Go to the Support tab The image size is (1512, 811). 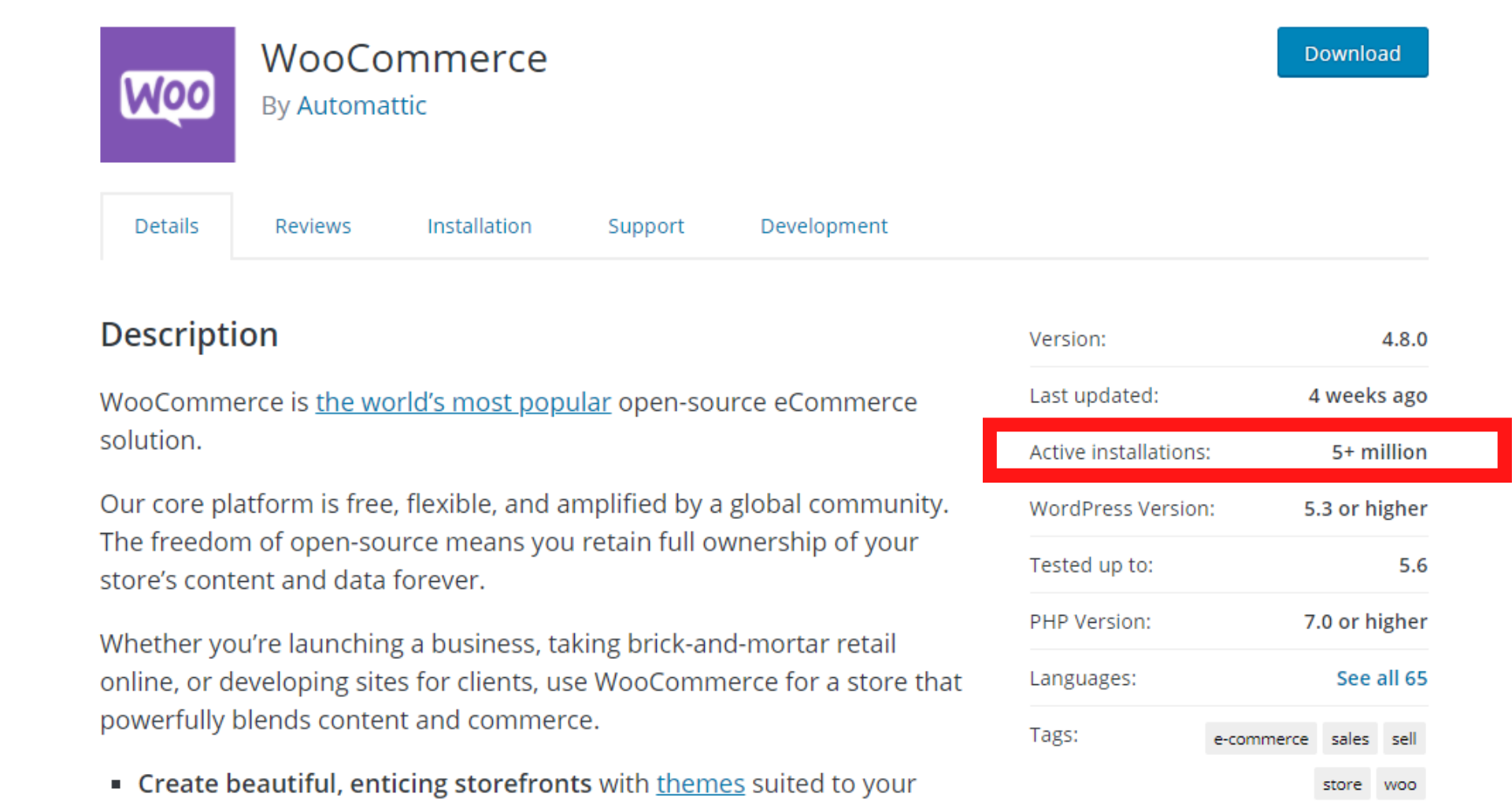646,226
